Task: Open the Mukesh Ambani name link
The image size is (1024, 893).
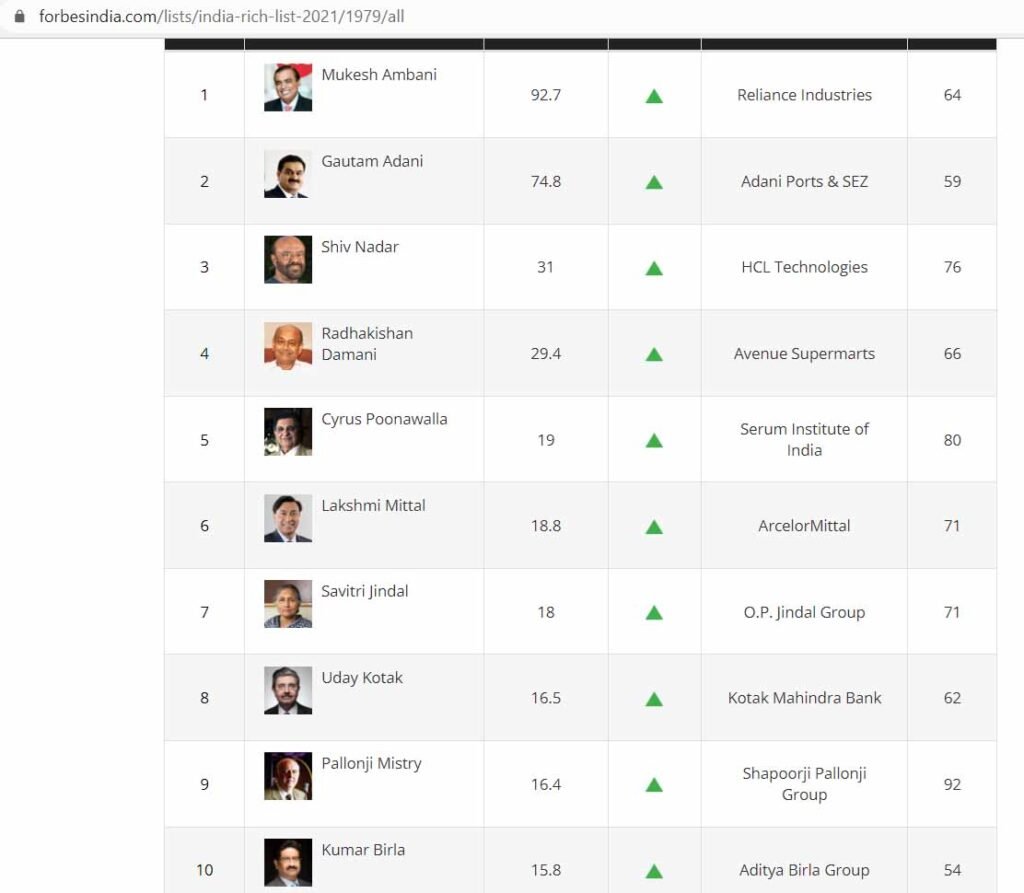Action: (x=379, y=74)
